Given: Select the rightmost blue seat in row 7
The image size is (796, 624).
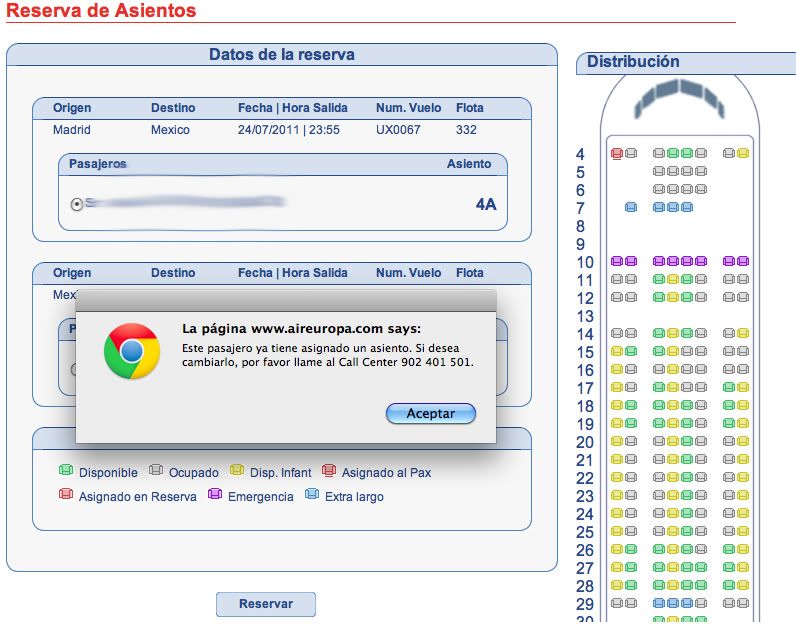Looking at the screenshot, I should coord(687,207).
